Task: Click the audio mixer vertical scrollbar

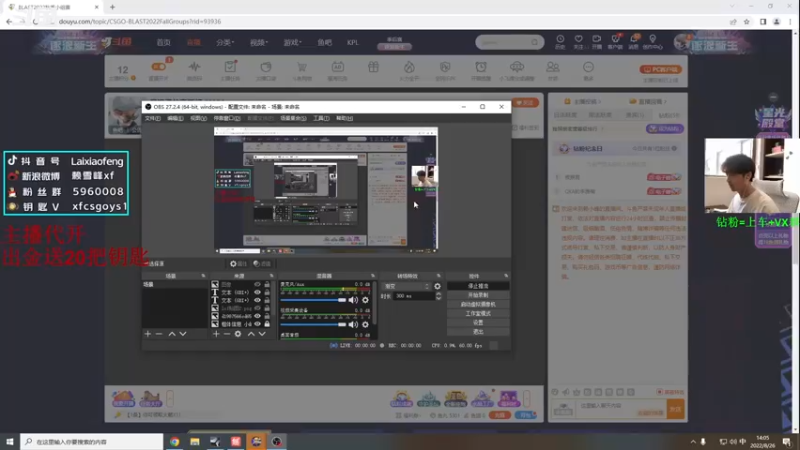Action: pos(375,304)
